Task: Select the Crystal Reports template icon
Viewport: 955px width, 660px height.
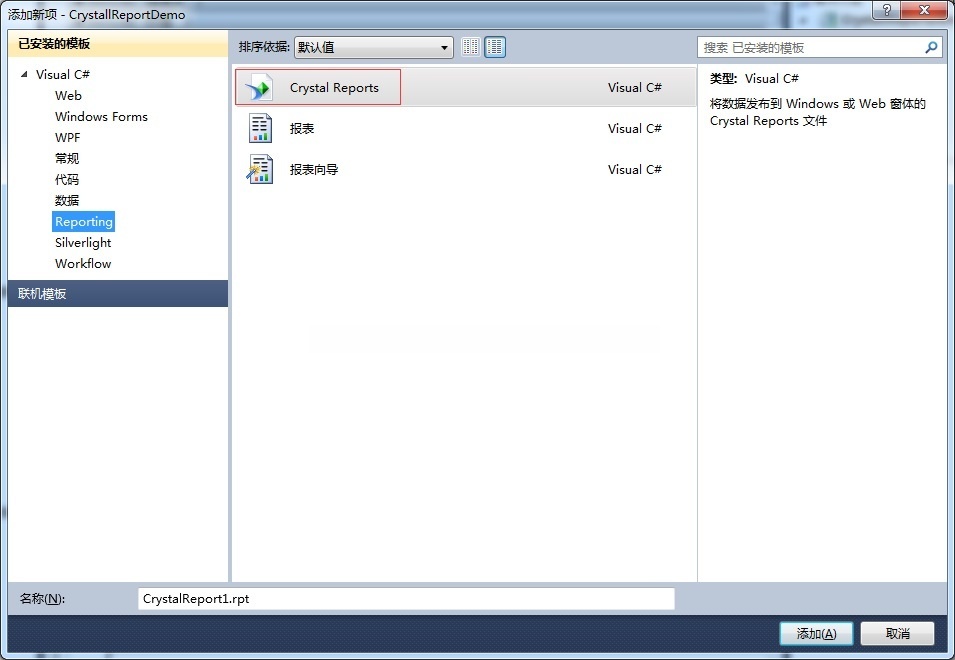Action: (x=259, y=88)
